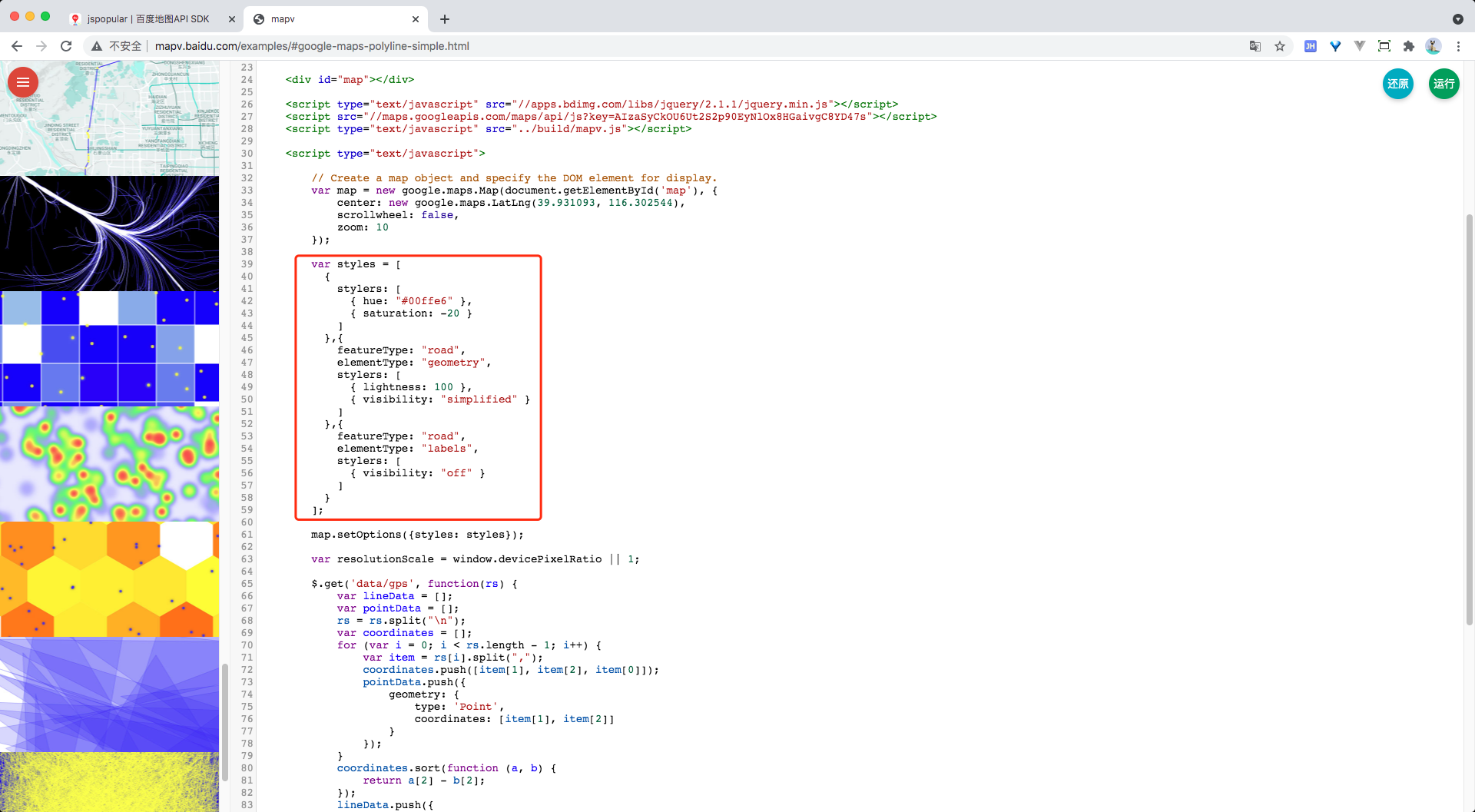Open the orange honeycomb example thumbnail

(x=110, y=579)
